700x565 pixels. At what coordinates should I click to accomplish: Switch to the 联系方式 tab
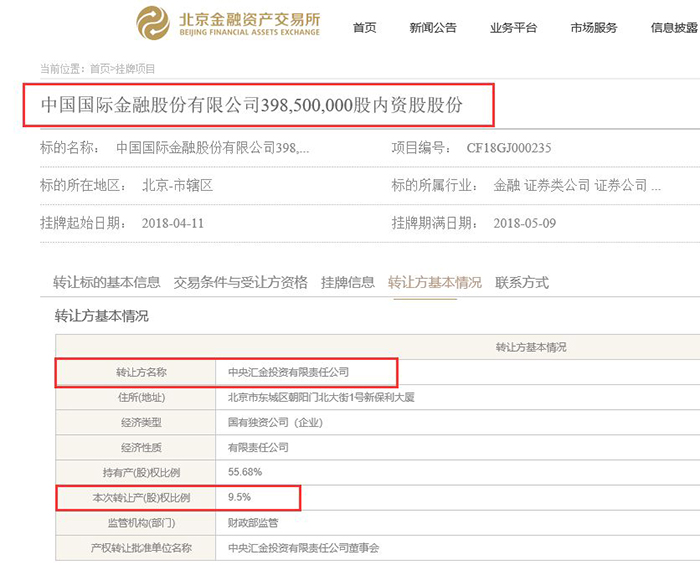click(x=522, y=282)
